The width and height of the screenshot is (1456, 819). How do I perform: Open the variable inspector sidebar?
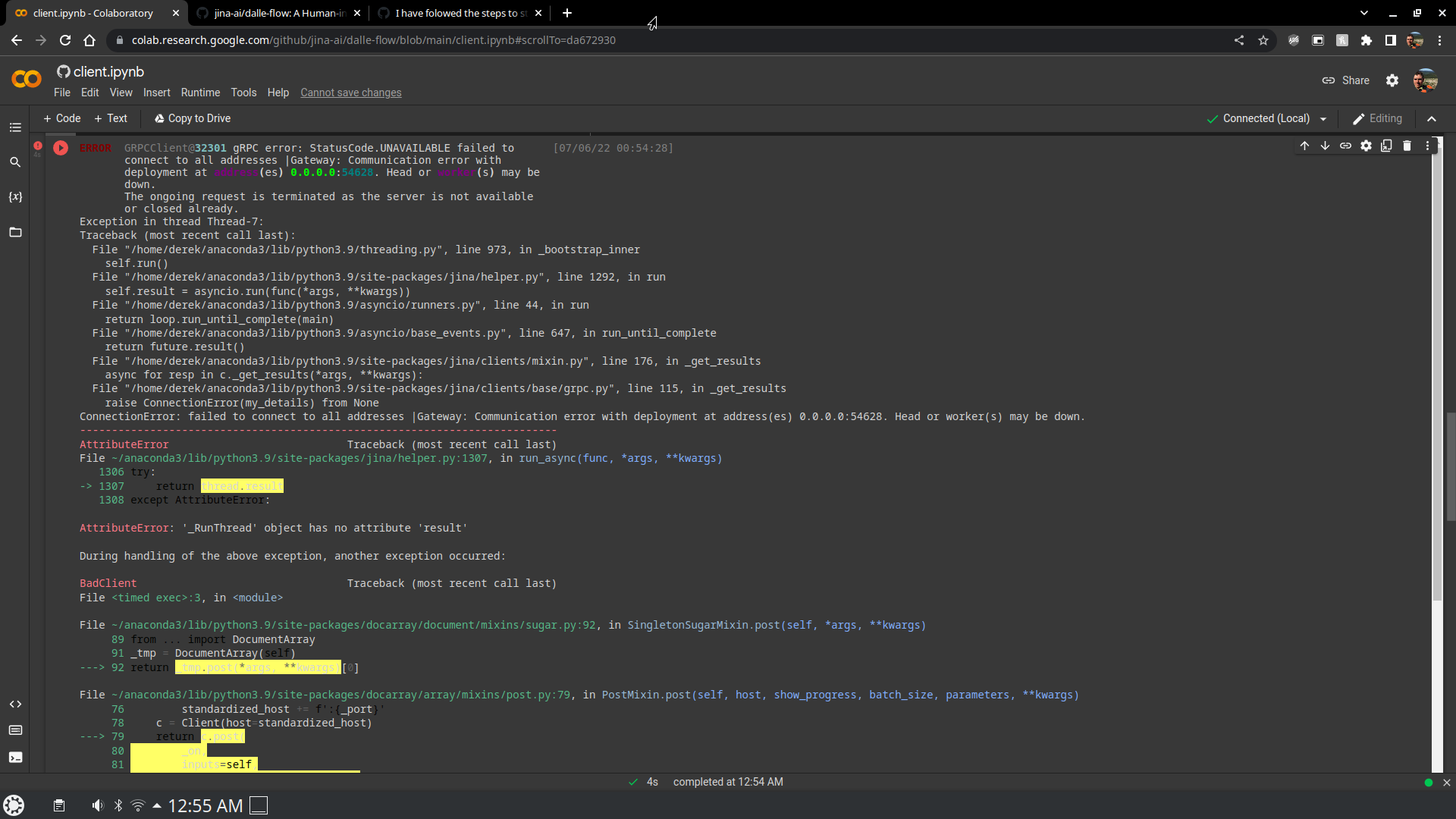tap(15, 197)
